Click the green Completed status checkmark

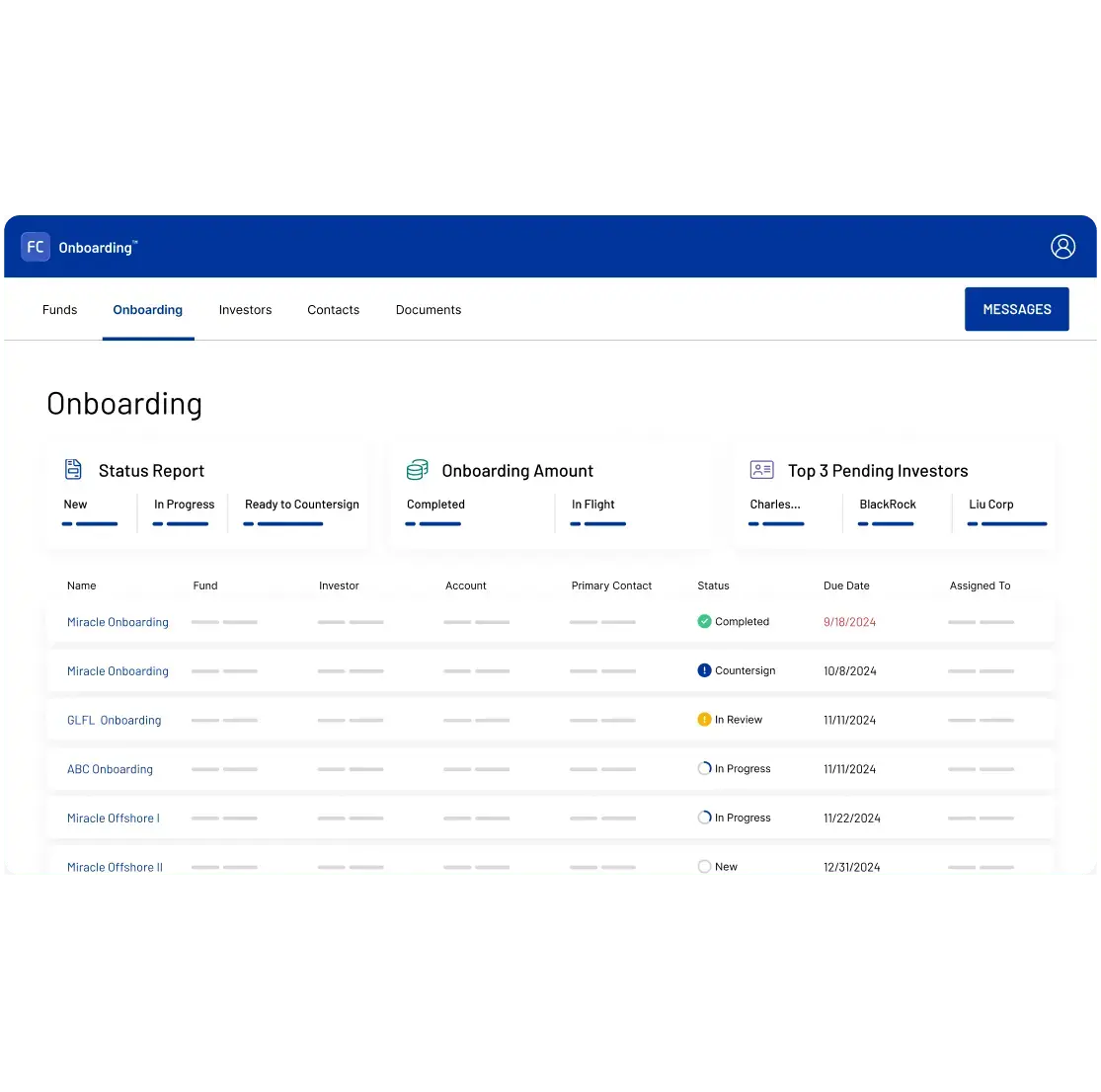pos(704,621)
